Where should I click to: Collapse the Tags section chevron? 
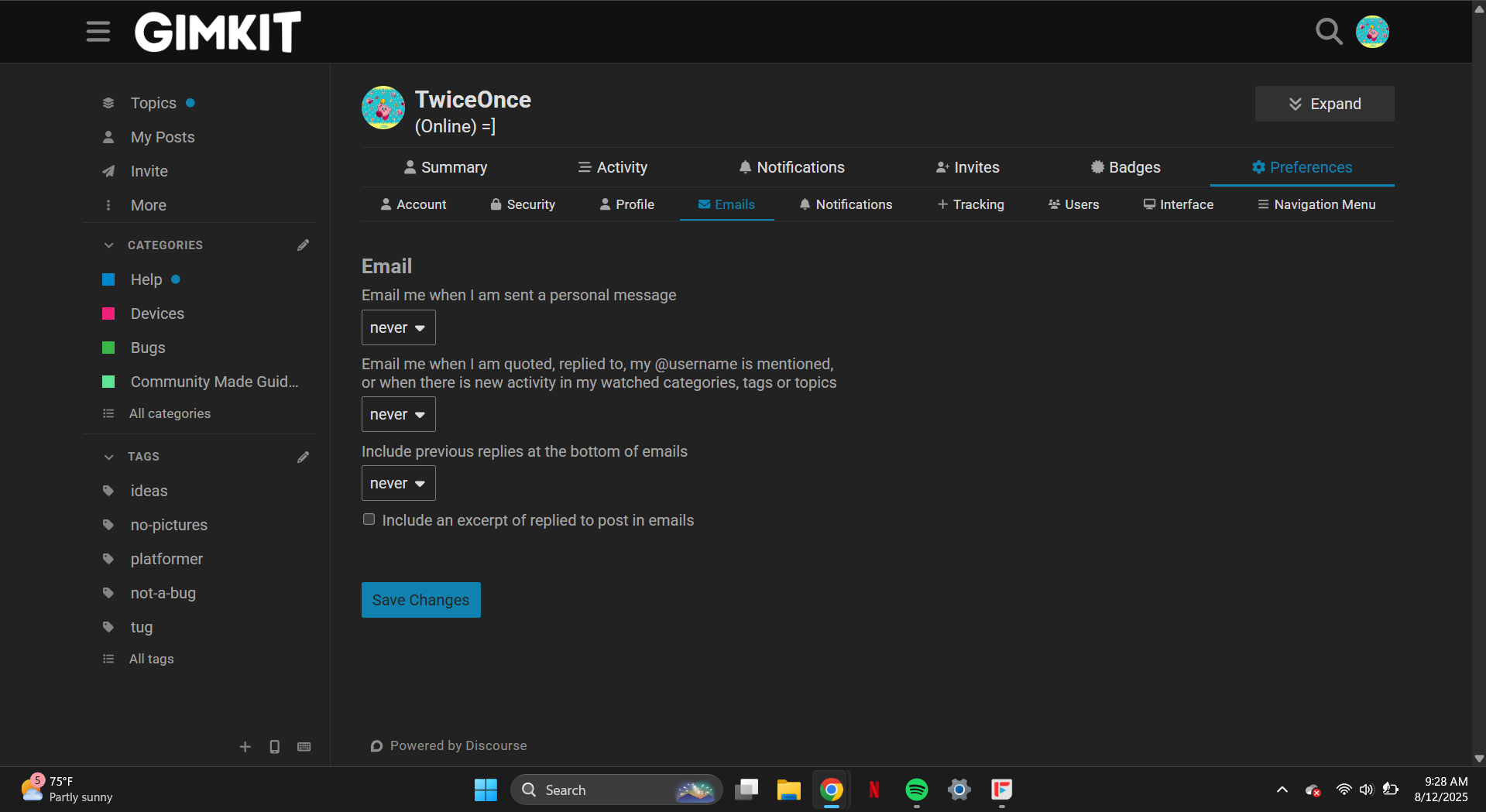(108, 457)
